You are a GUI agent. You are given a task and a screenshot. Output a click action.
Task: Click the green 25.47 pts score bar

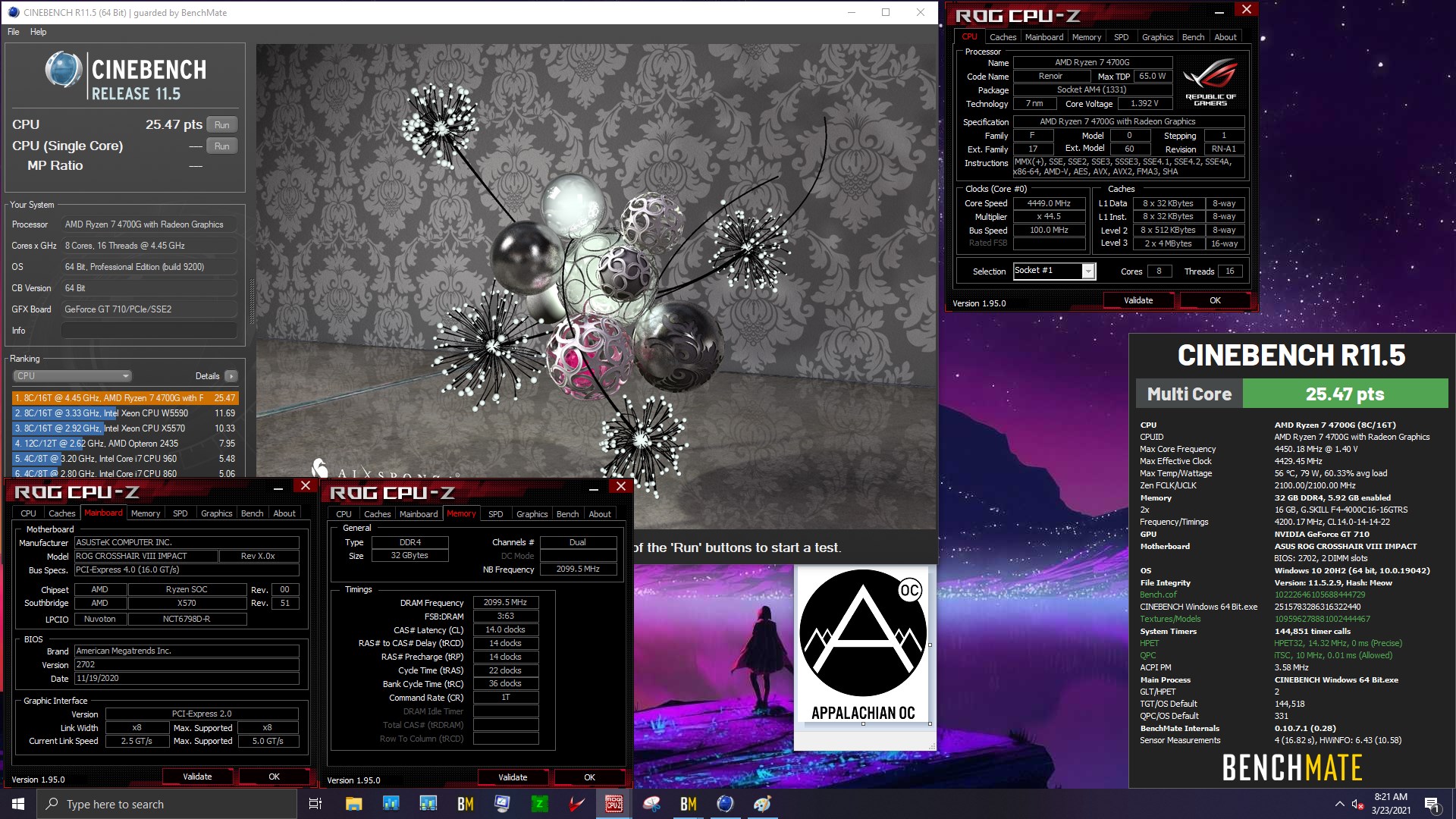tap(1345, 394)
